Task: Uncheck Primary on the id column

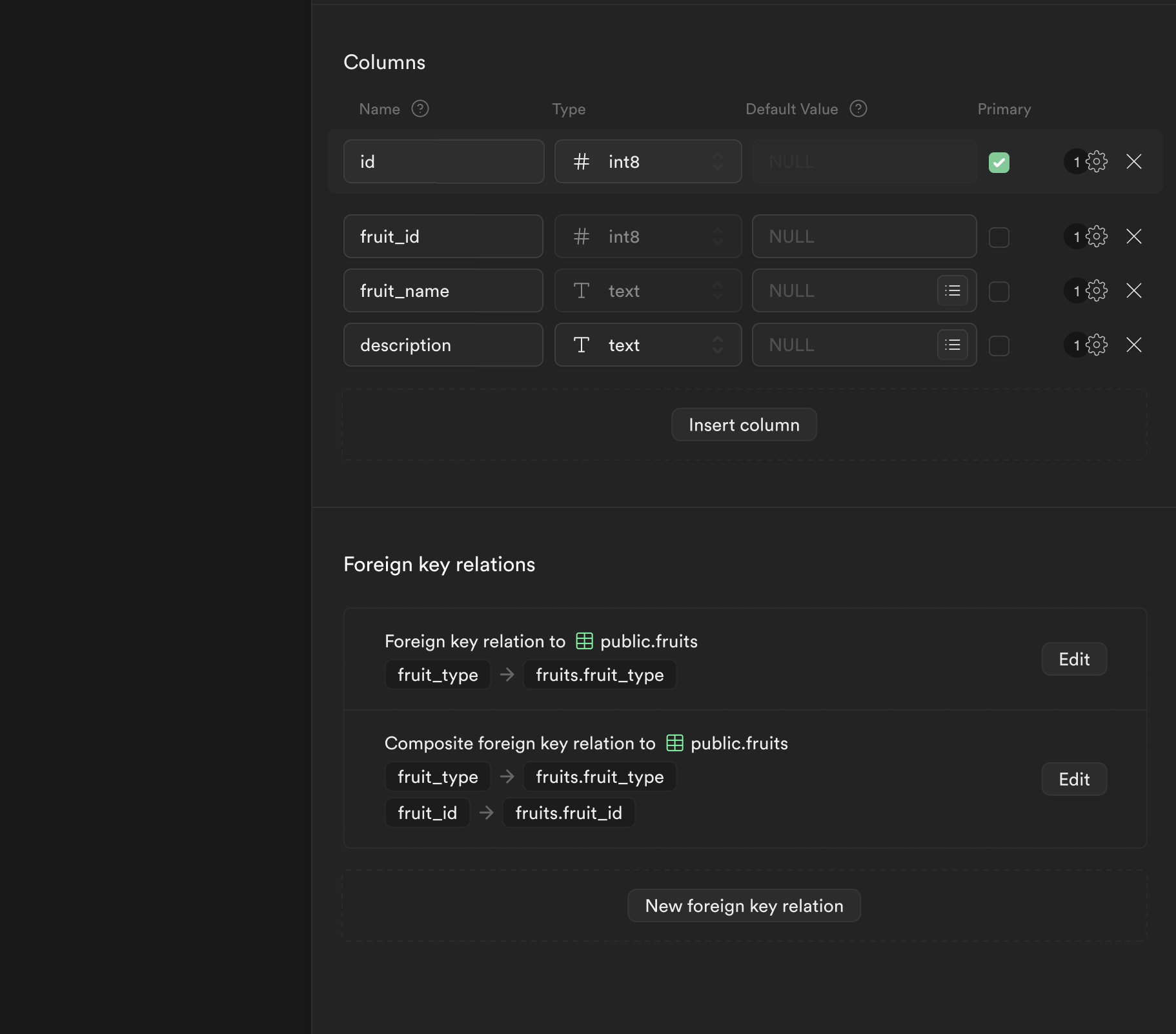Action: coord(999,161)
